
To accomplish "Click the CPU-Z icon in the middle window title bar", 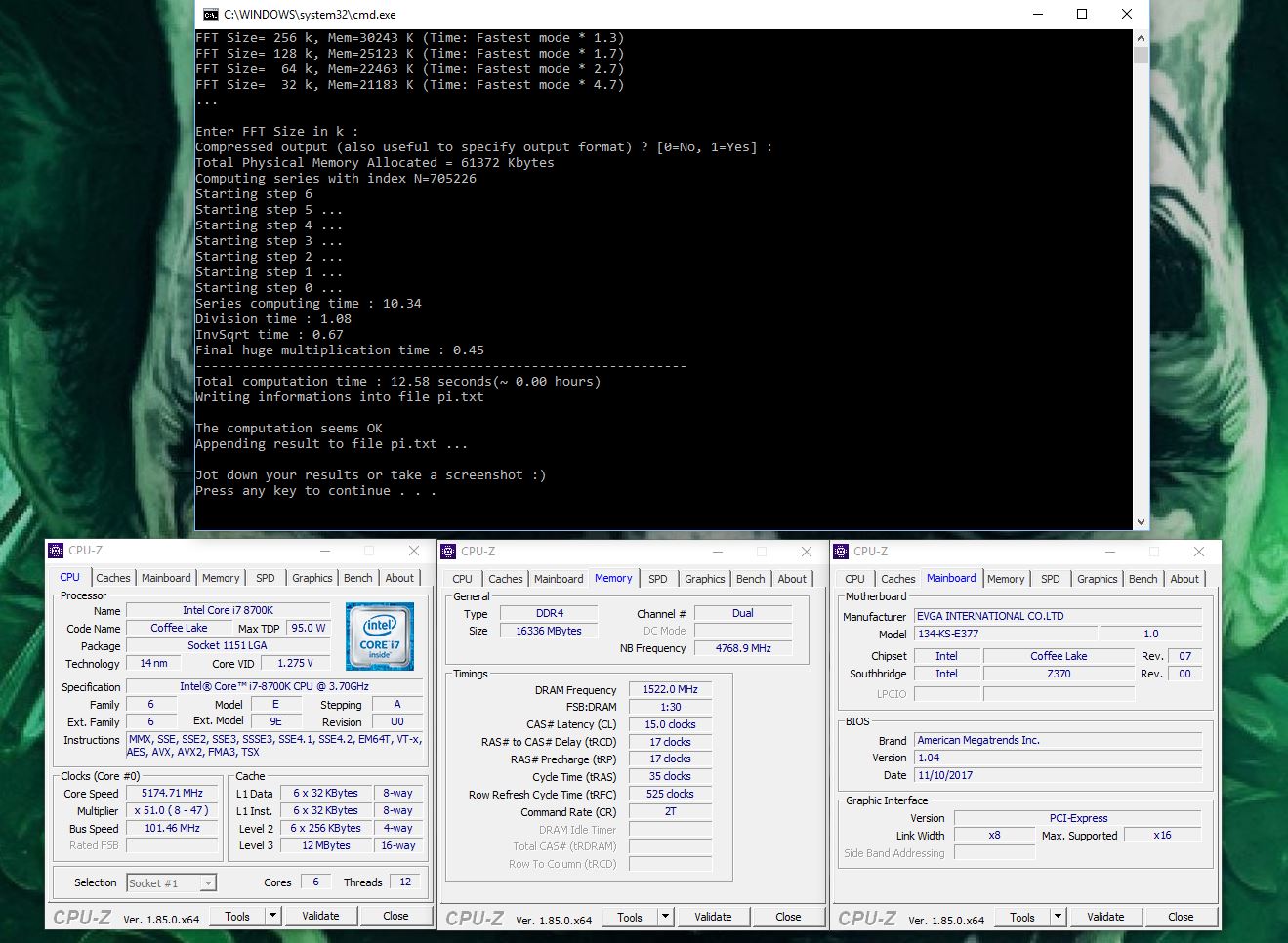I will 448,552.
